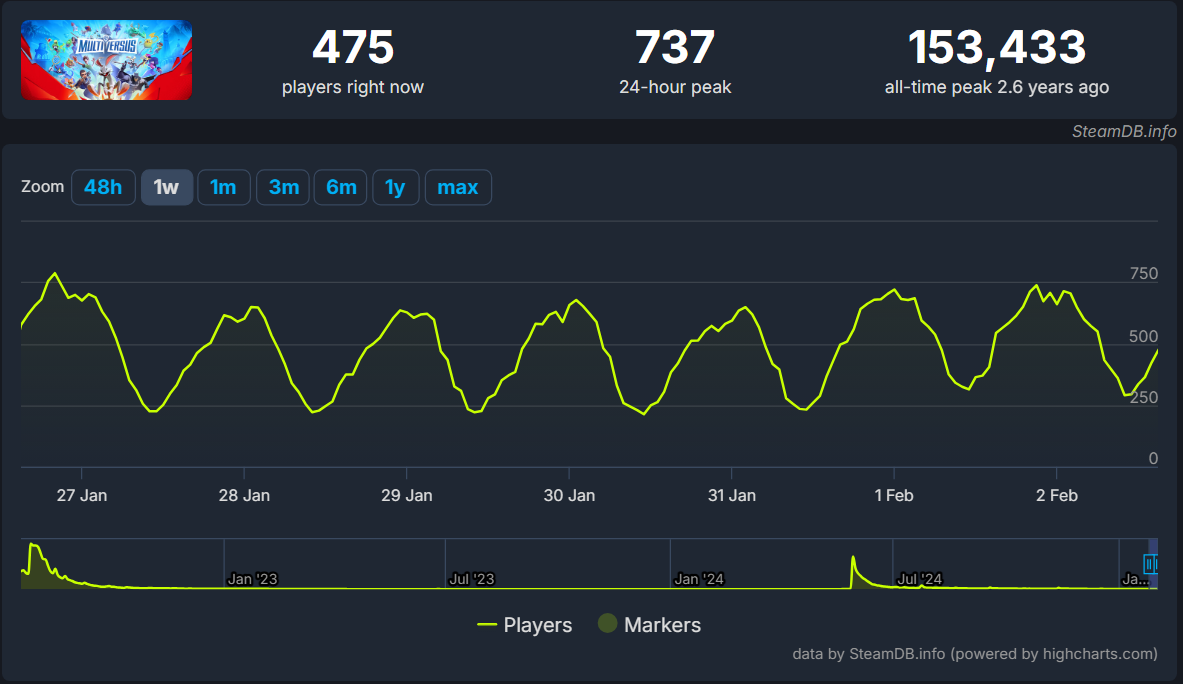Image resolution: width=1183 pixels, height=684 pixels.
Task: Click the MultiVersus game thumbnail
Action: click(x=106, y=60)
